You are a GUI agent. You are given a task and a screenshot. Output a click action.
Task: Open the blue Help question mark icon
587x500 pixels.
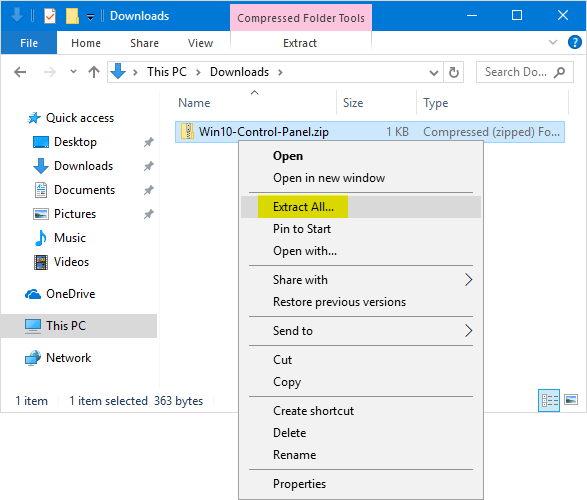click(x=575, y=42)
